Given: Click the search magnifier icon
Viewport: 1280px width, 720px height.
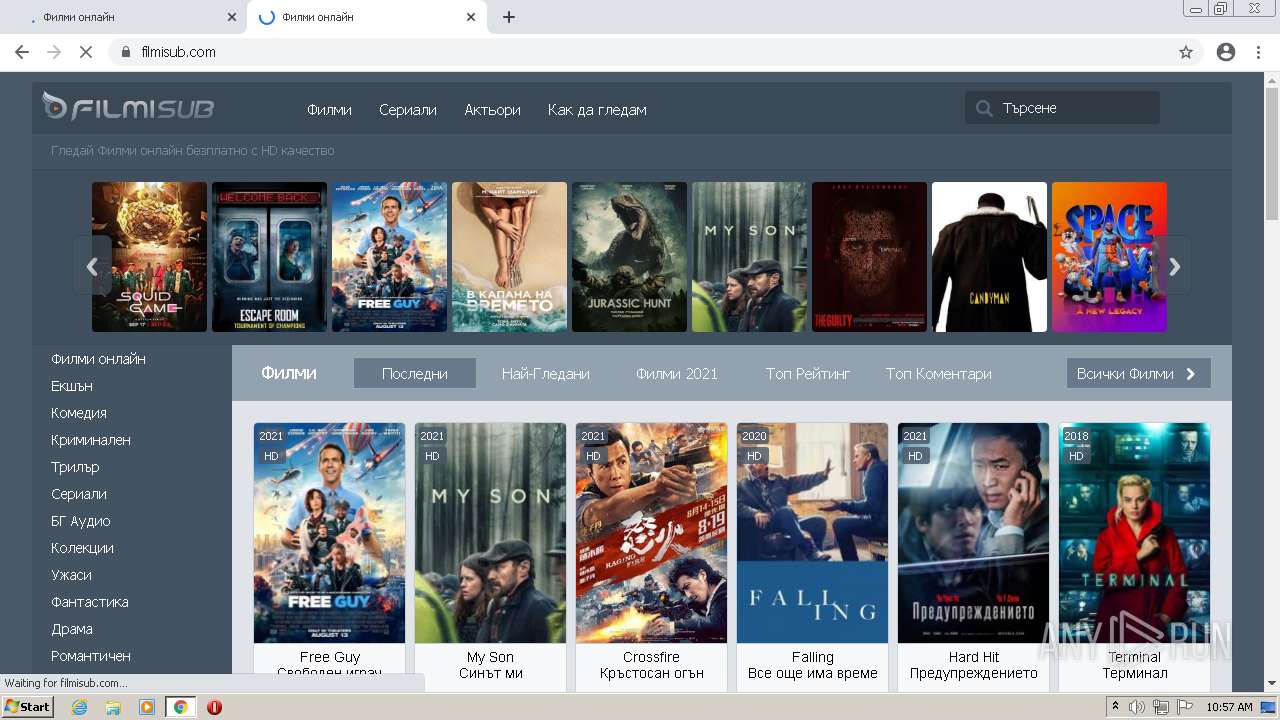Looking at the screenshot, I should tap(985, 108).
